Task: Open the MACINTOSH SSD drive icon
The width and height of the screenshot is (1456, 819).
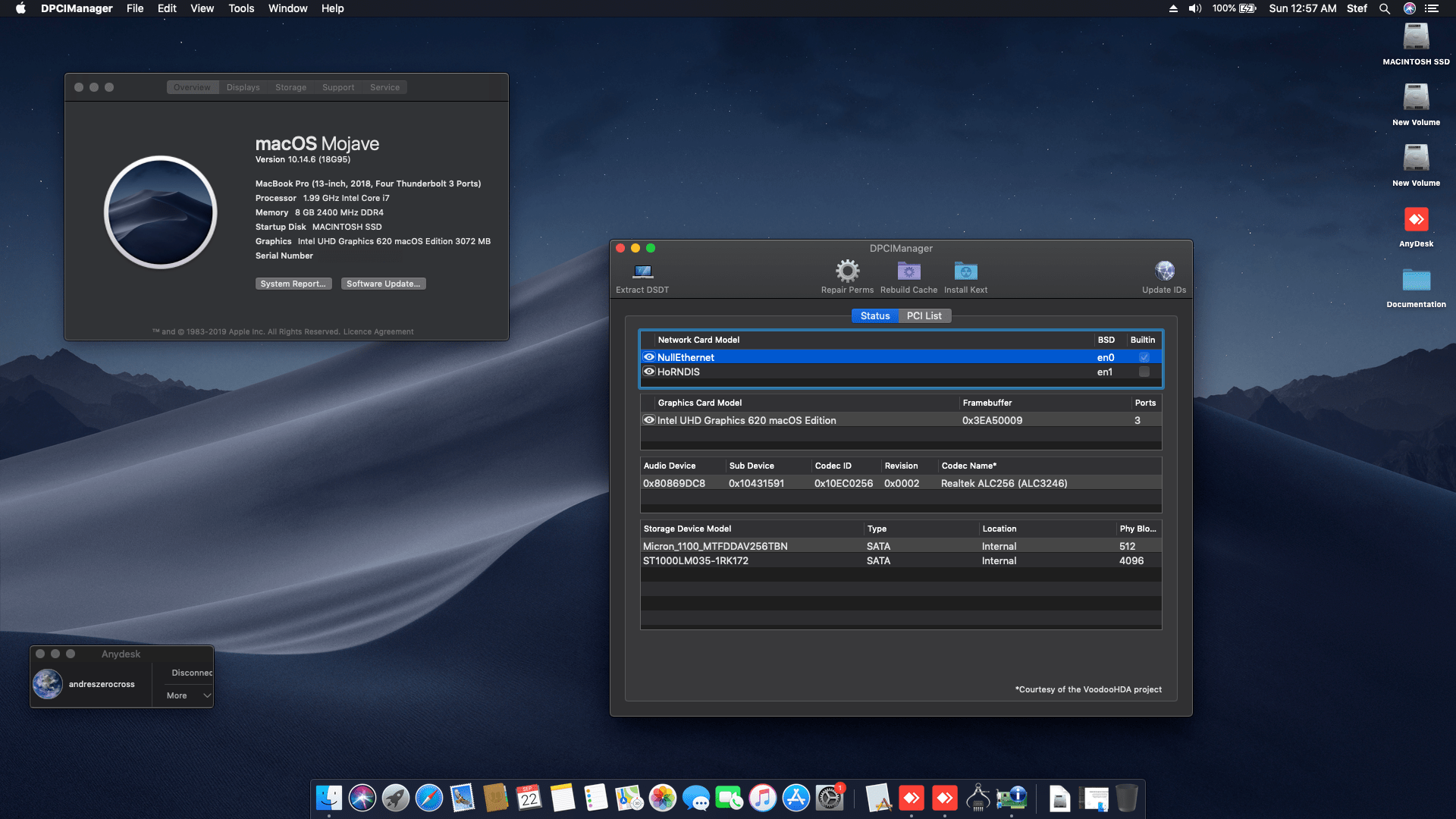Action: 1416,38
